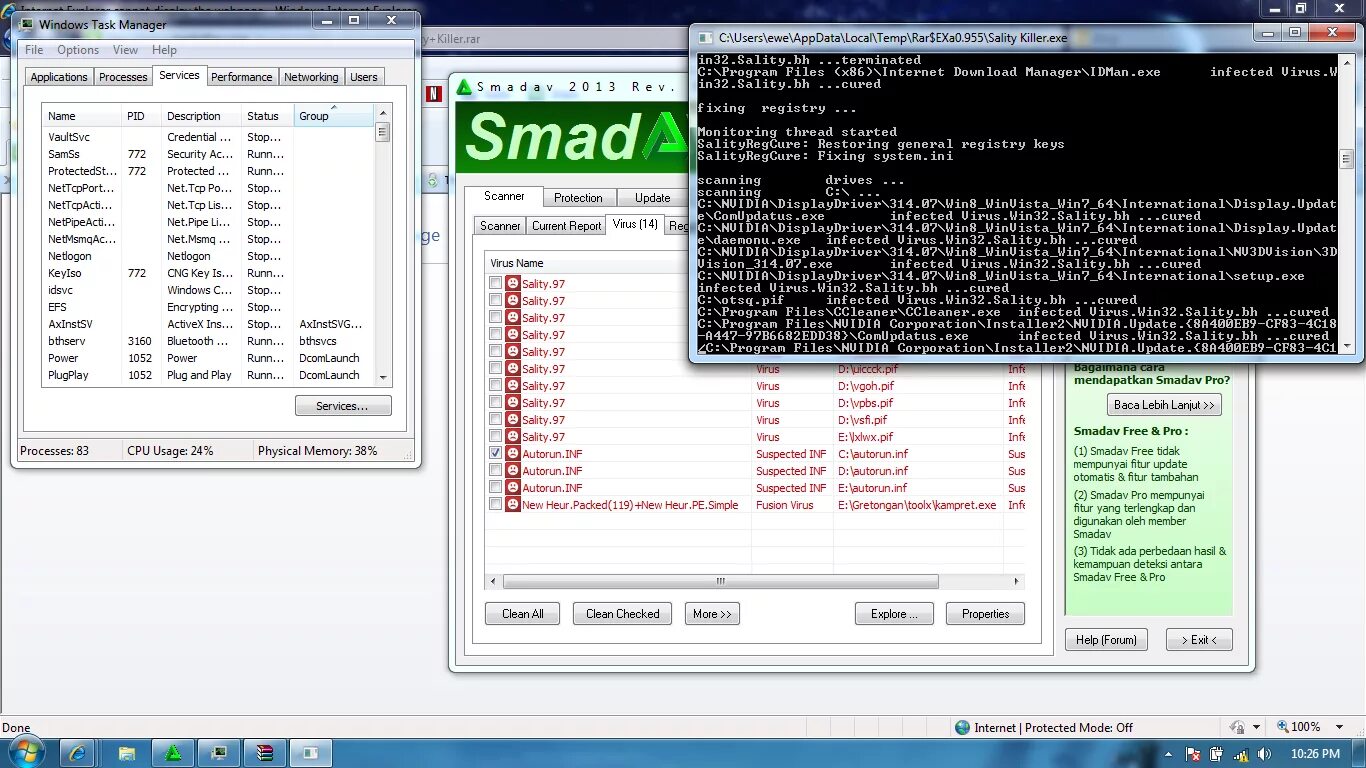Image resolution: width=1366 pixels, height=768 pixels.
Task: Open Smadav Update tab
Action: click(x=652, y=198)
